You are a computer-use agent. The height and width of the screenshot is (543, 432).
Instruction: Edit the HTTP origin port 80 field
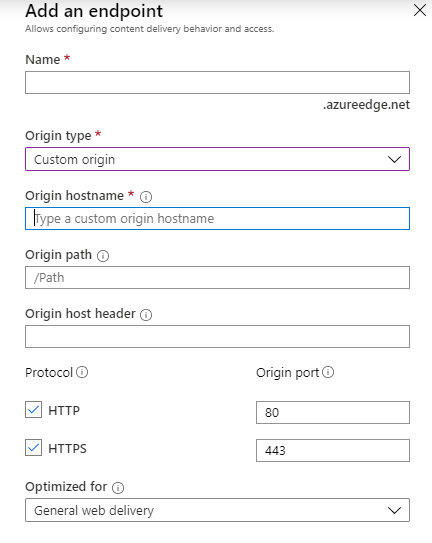[333, 412]
